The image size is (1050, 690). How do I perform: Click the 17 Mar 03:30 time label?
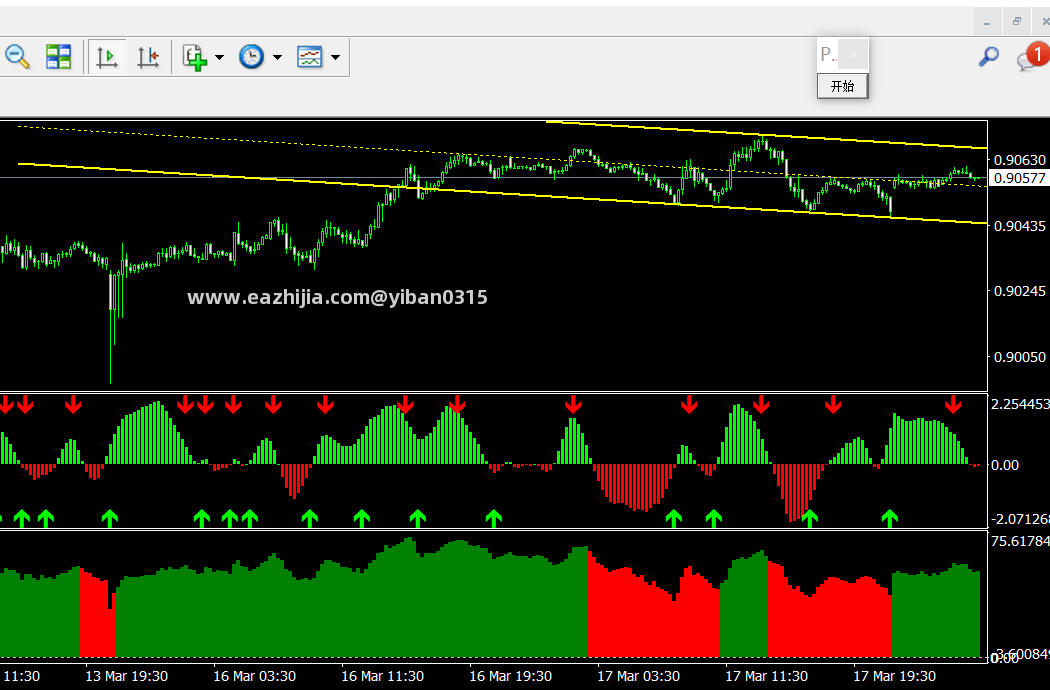638,677
